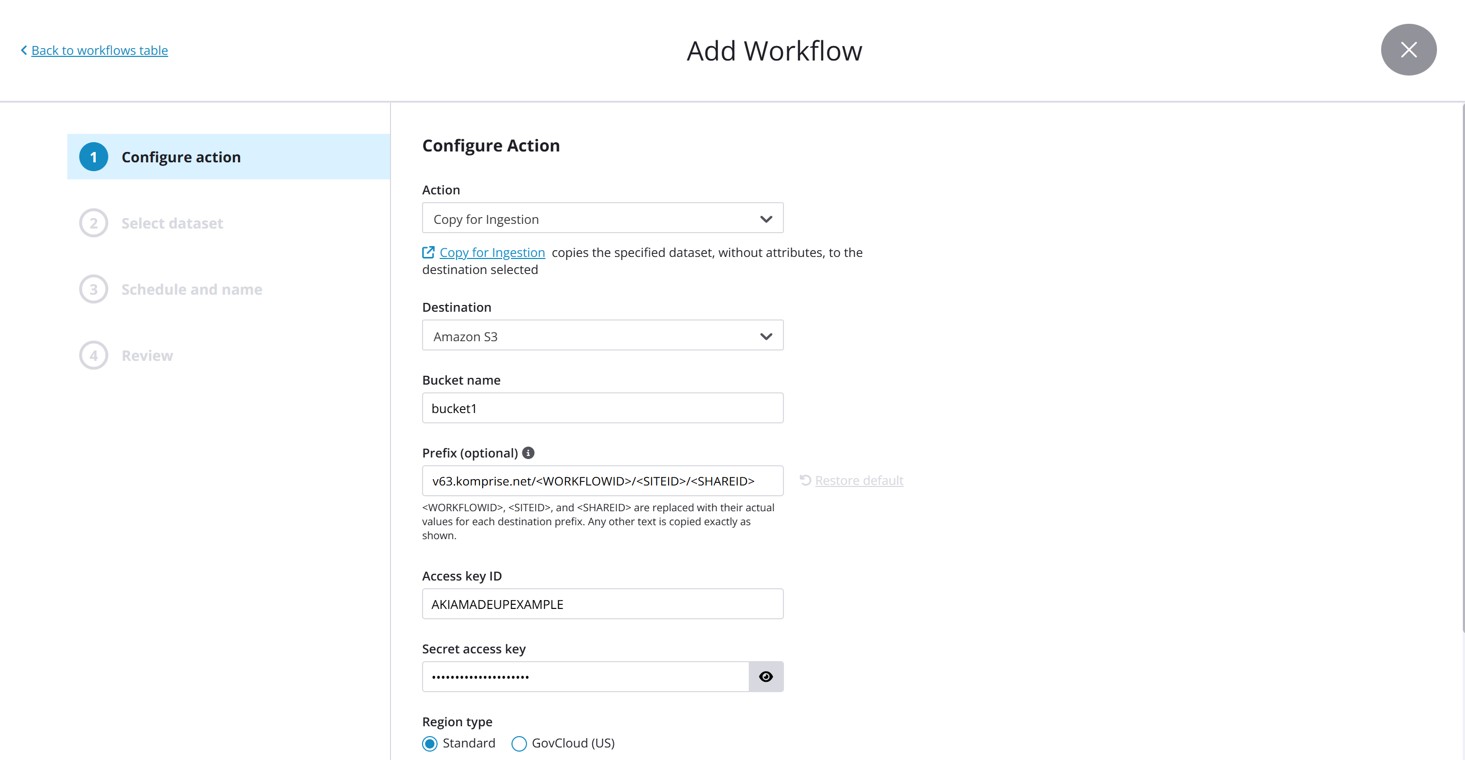Open the Action dropdown
This screenshot has height=760, width=1465.
602,219
